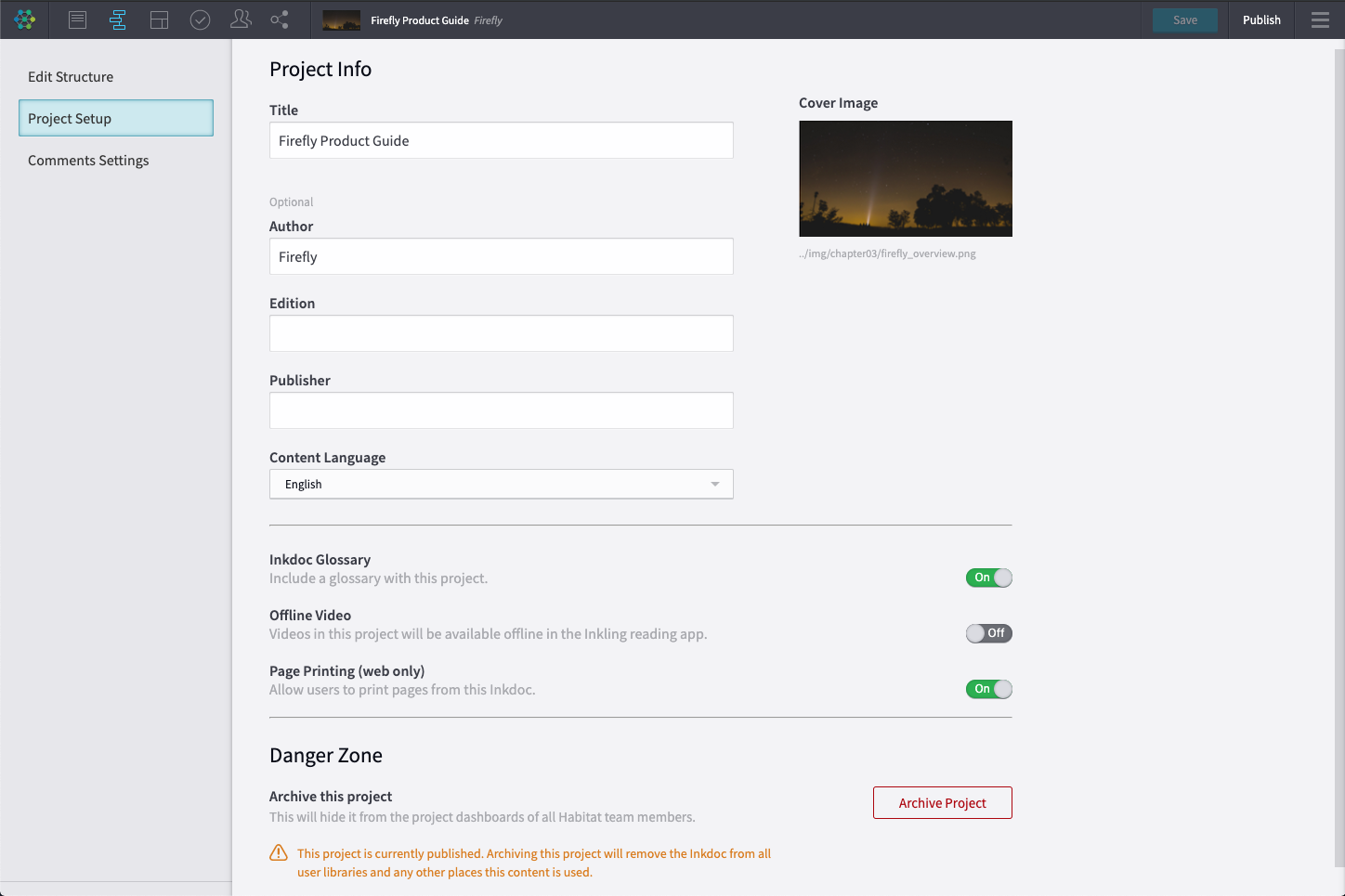Open the team members icon

click(241, 19)
